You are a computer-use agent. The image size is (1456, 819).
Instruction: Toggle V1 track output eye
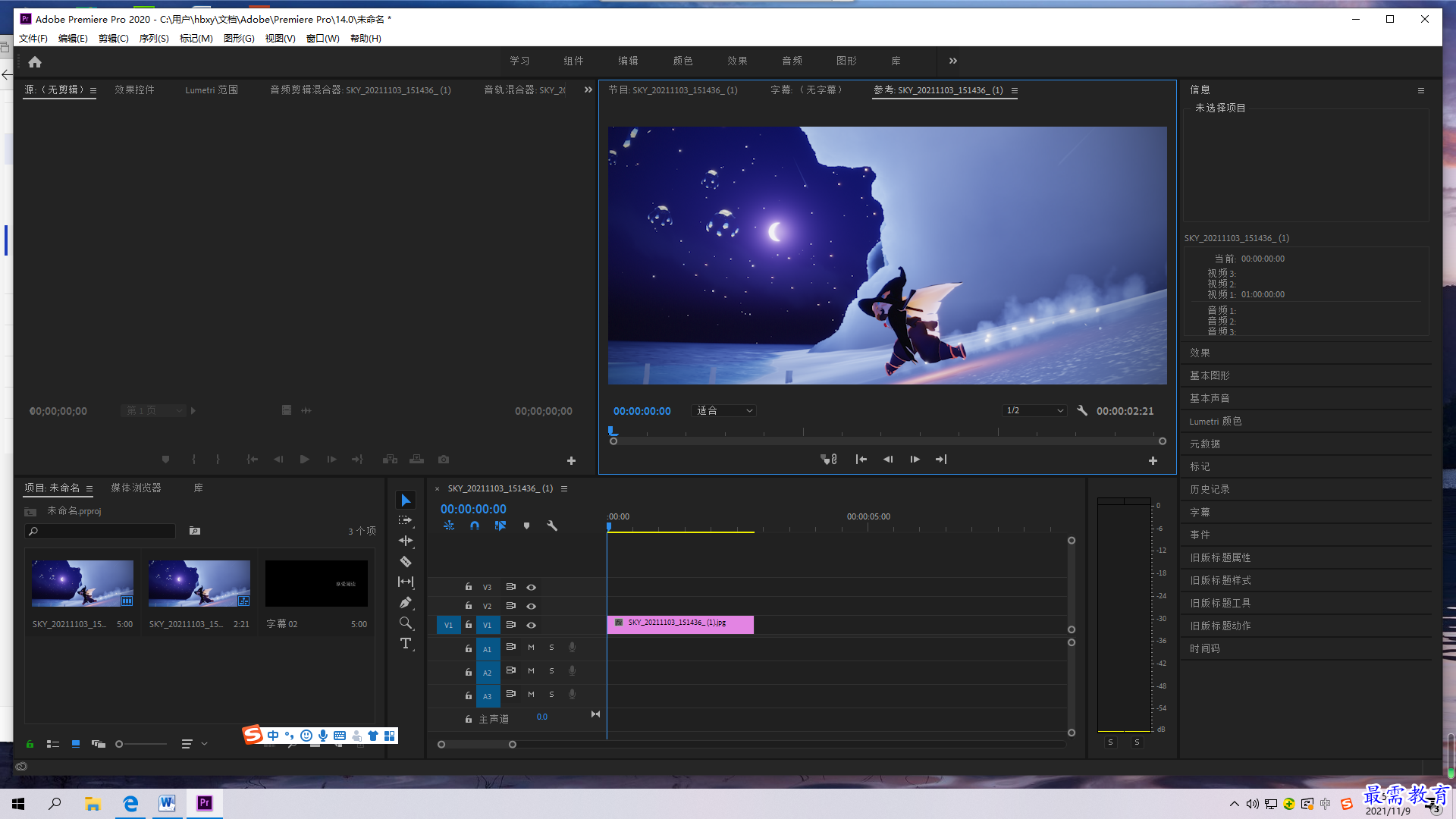[532, 625]
